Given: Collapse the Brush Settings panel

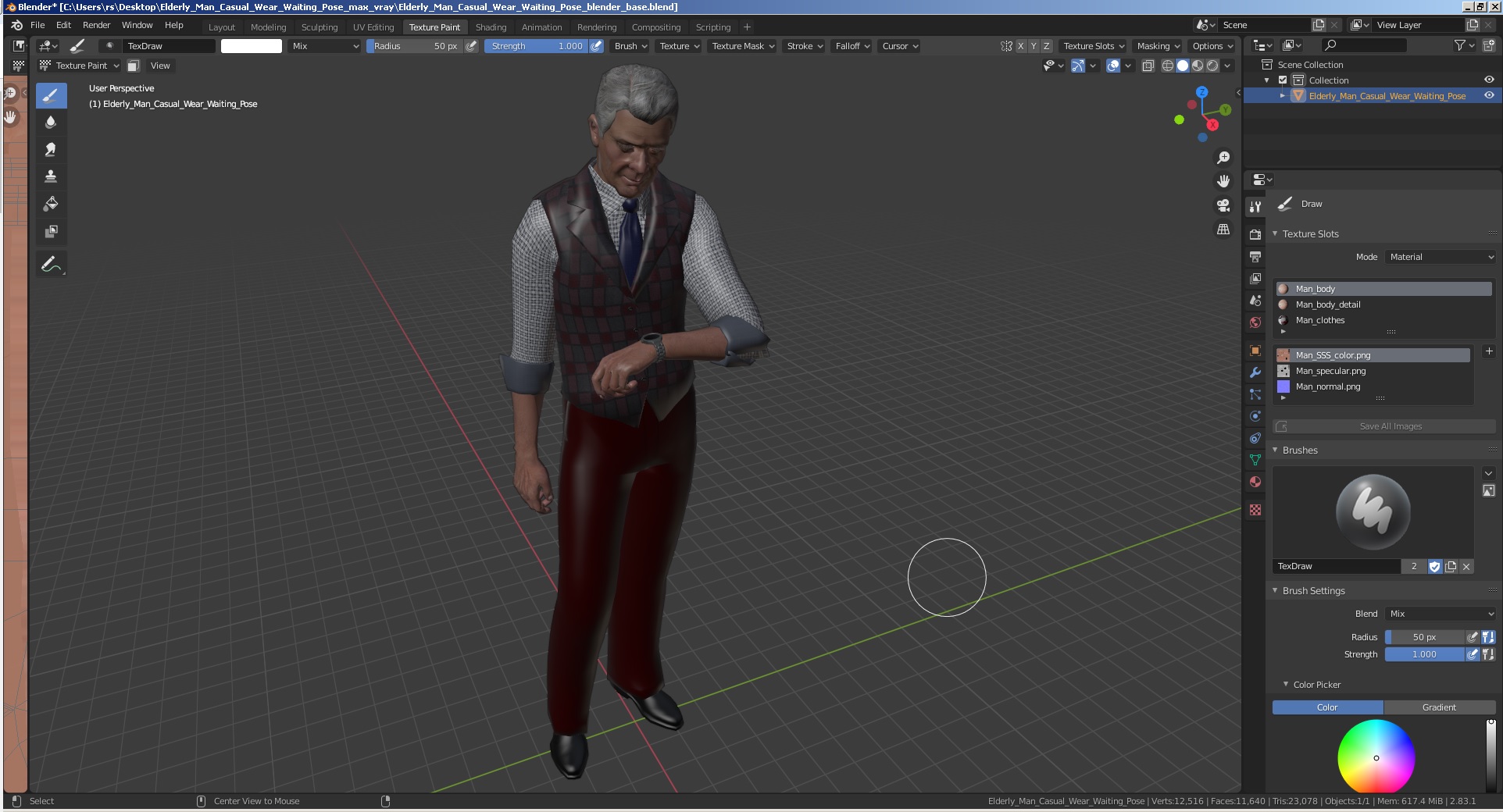Looking at the screenshot, I should coord(1275,591).
